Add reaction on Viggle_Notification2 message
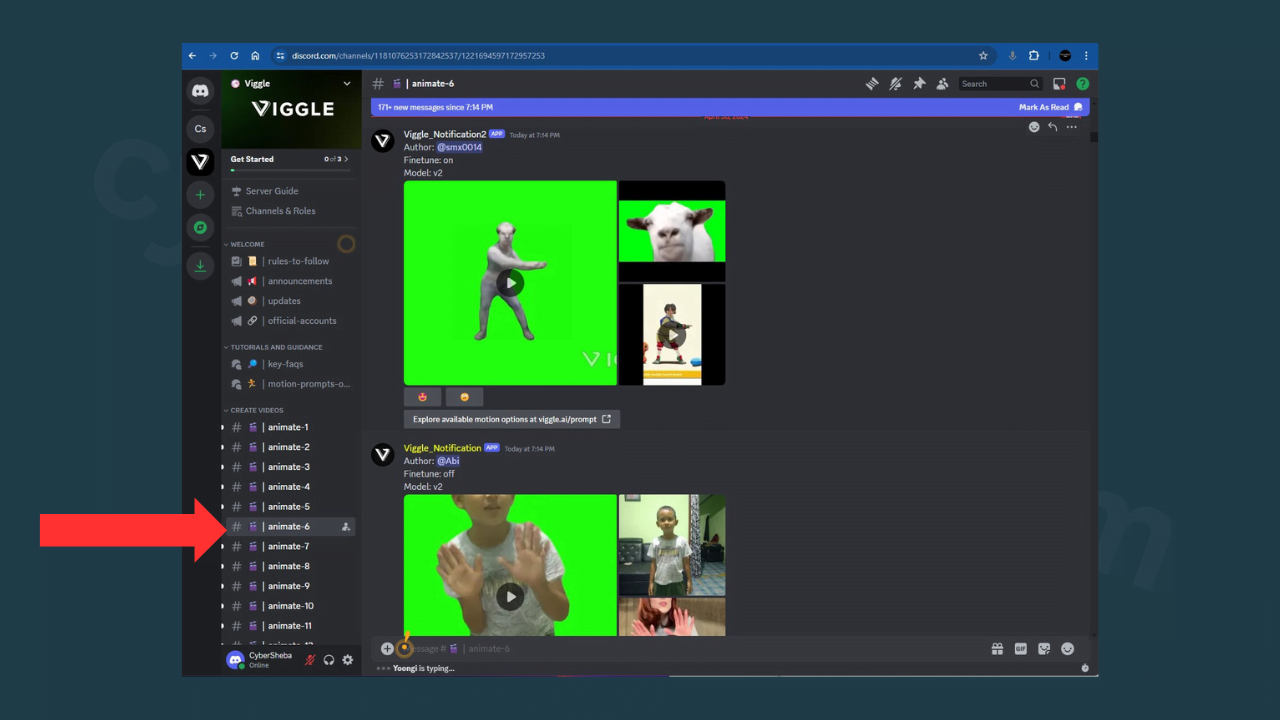The height and width of the screenshot is (720, 1280). (1034, 127)
